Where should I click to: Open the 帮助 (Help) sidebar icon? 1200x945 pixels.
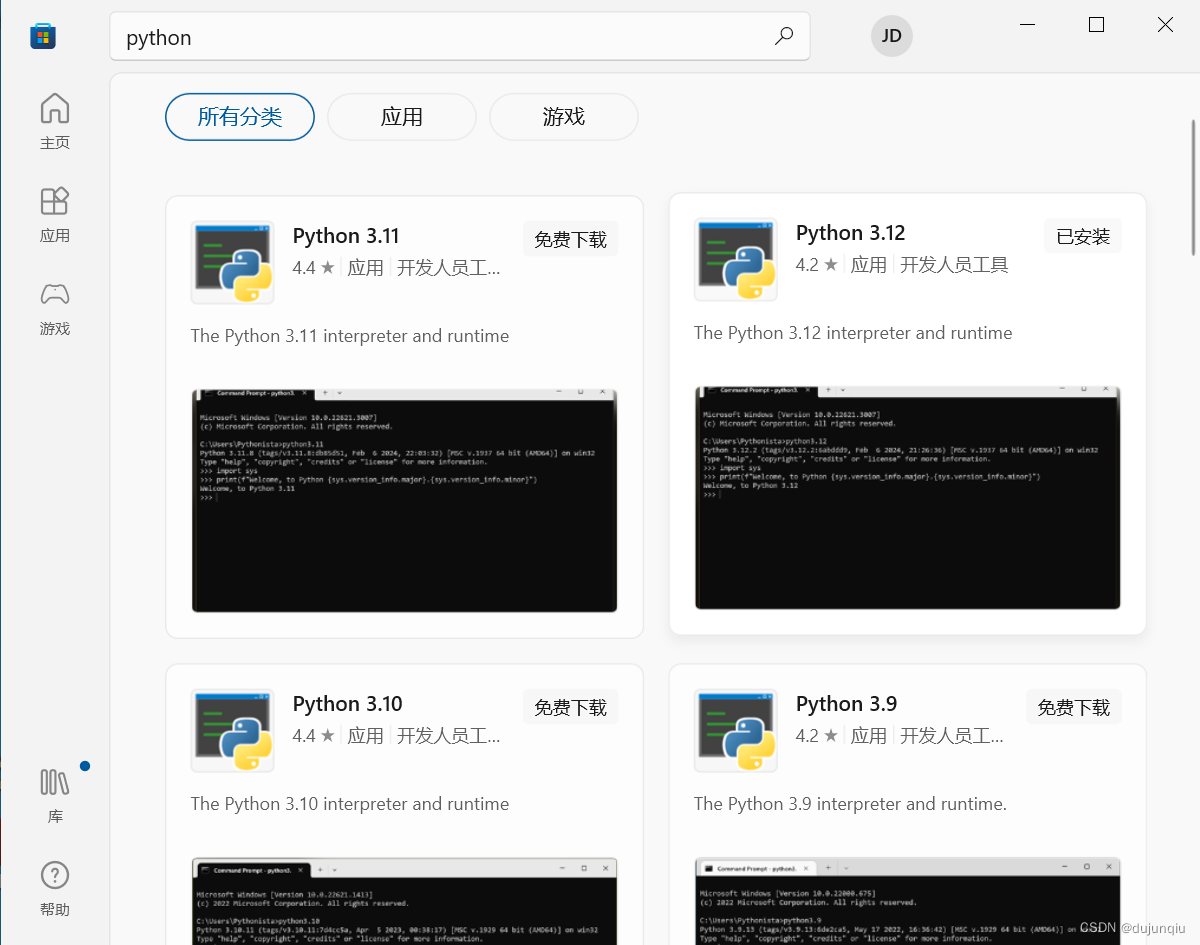(54, 887)
